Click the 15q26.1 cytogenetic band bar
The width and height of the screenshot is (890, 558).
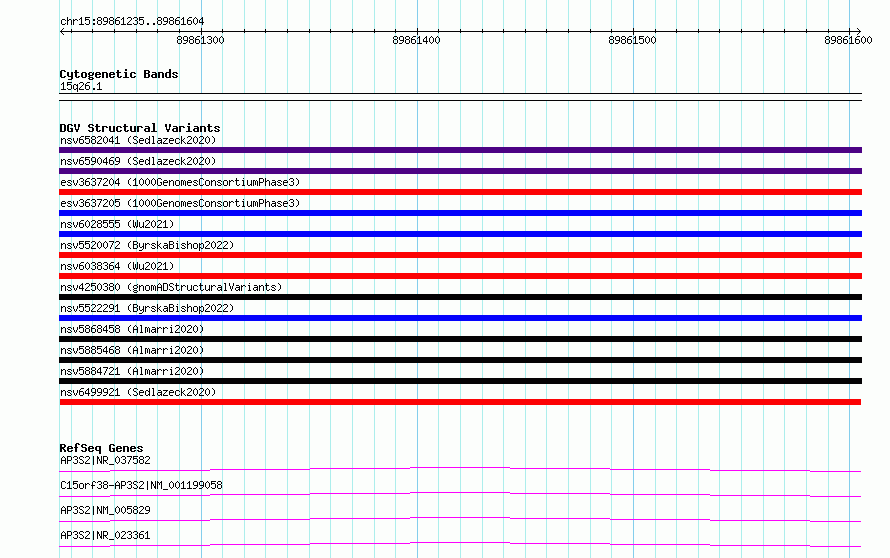point(460,97)
